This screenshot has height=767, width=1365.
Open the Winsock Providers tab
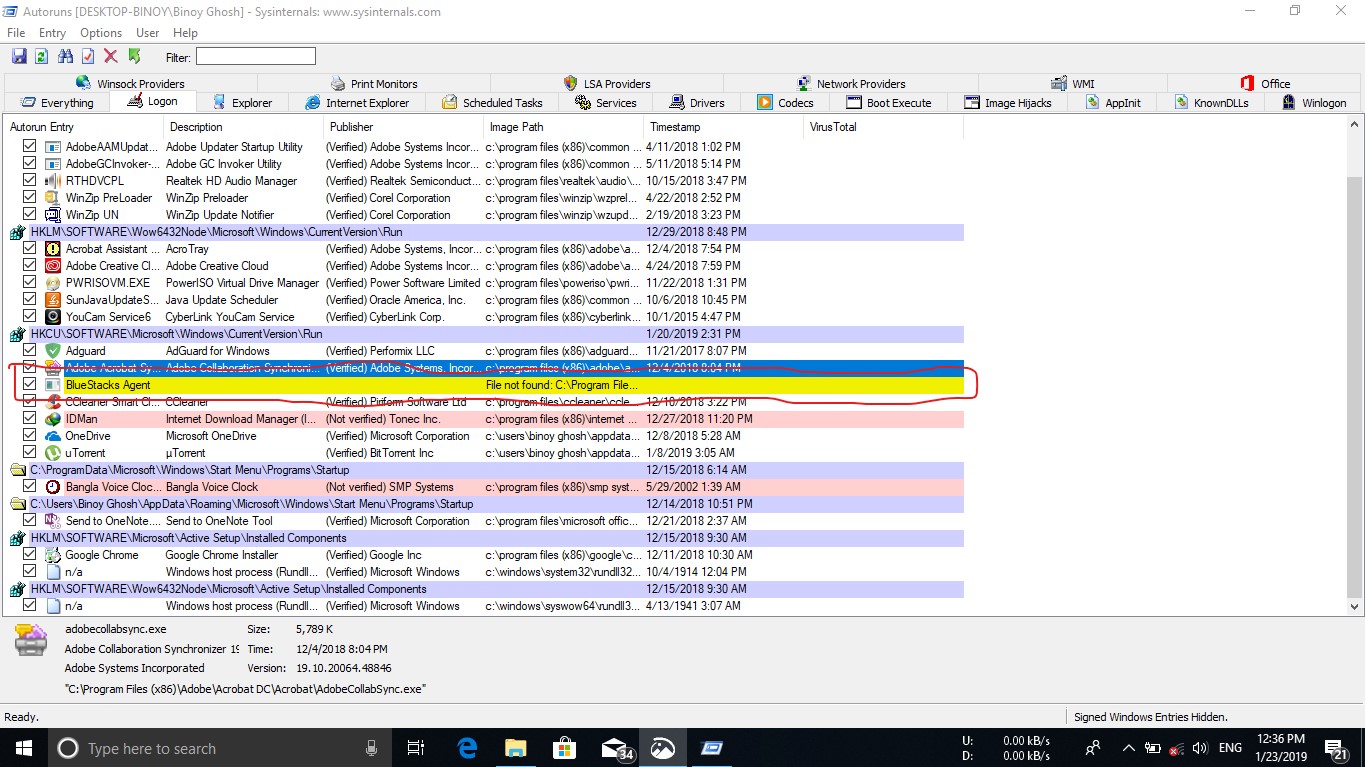point(129,84)
